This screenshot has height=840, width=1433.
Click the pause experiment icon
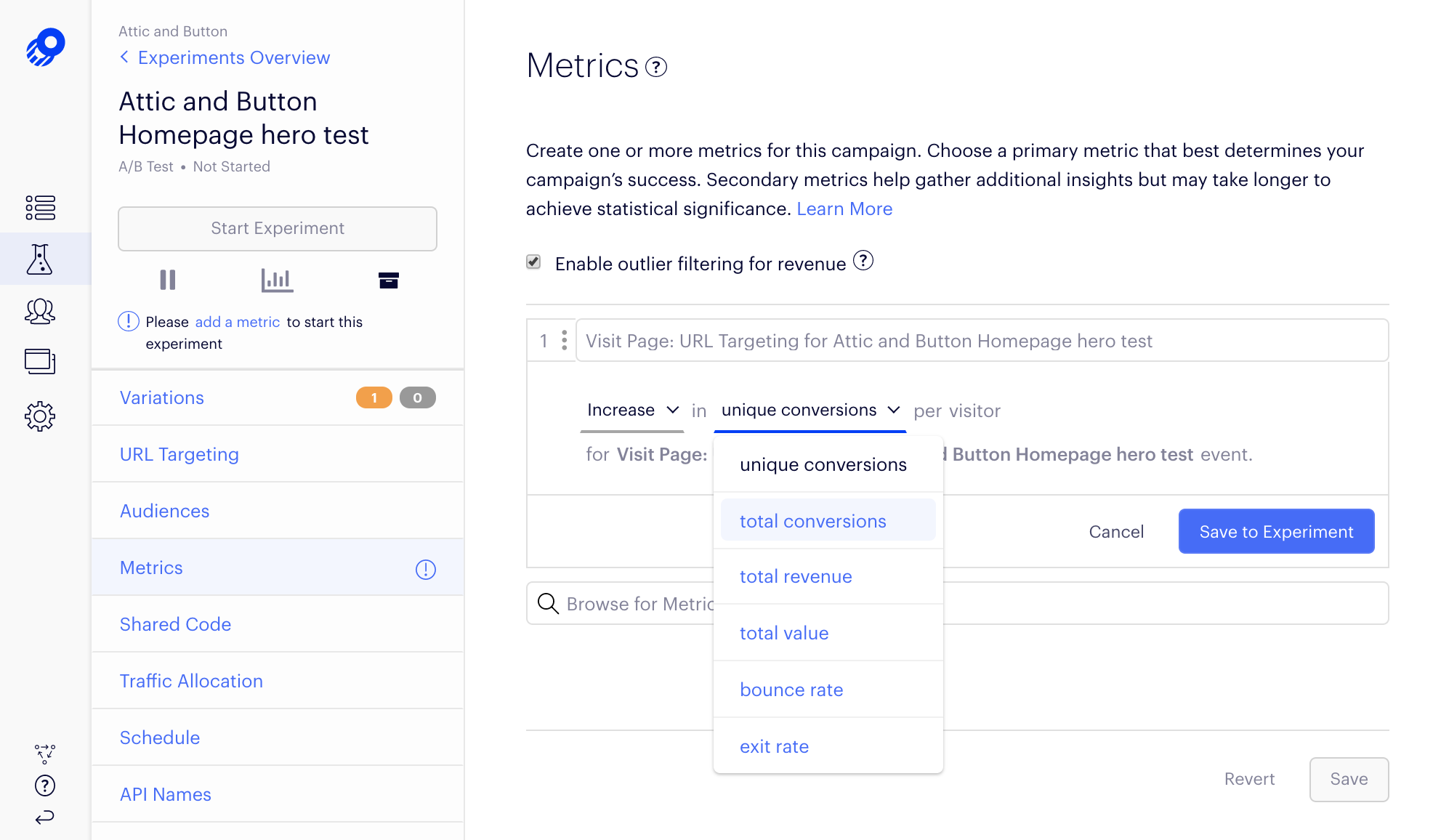(168, 280)
